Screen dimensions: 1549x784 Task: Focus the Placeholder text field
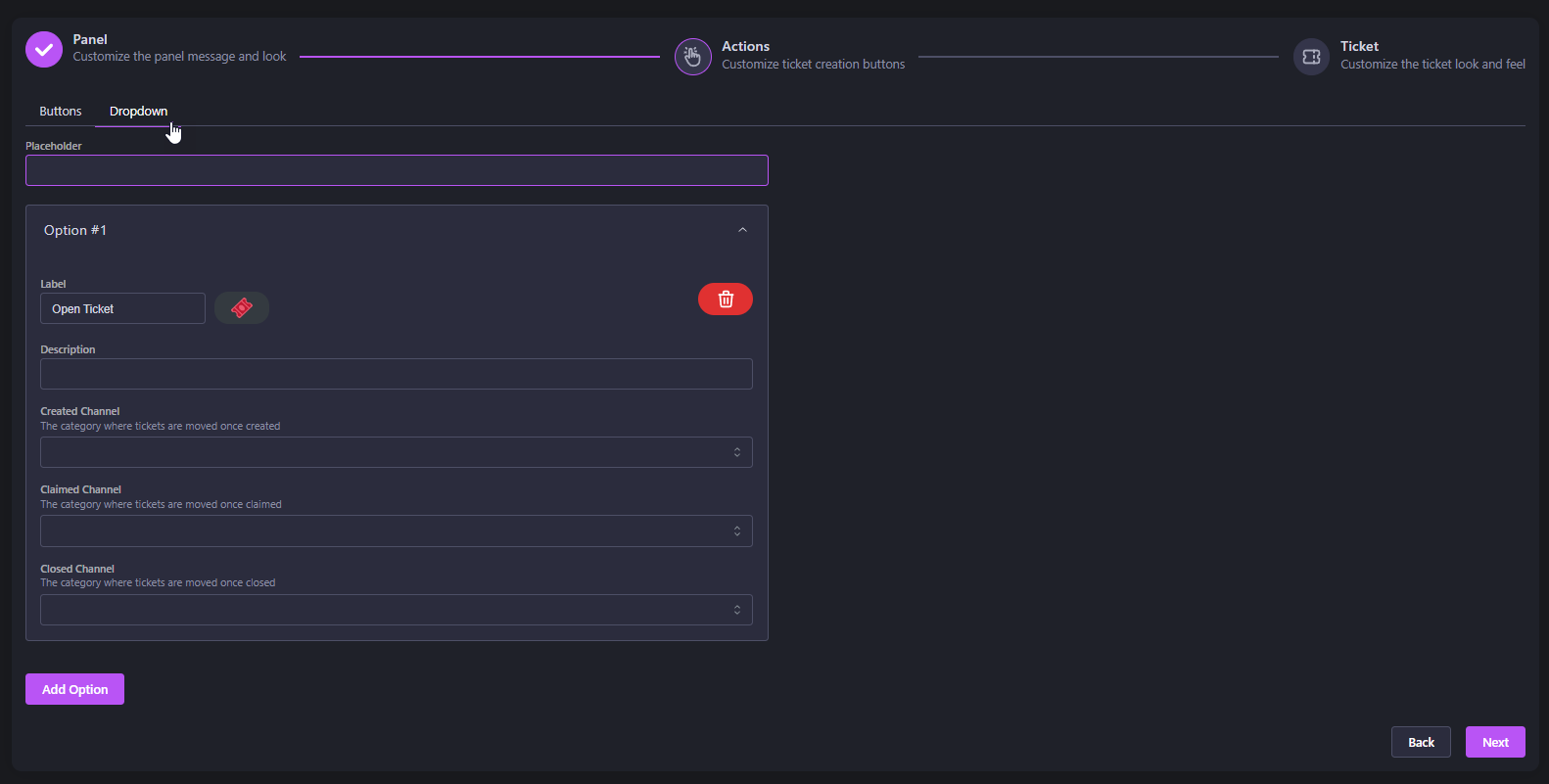coord(396,170)
